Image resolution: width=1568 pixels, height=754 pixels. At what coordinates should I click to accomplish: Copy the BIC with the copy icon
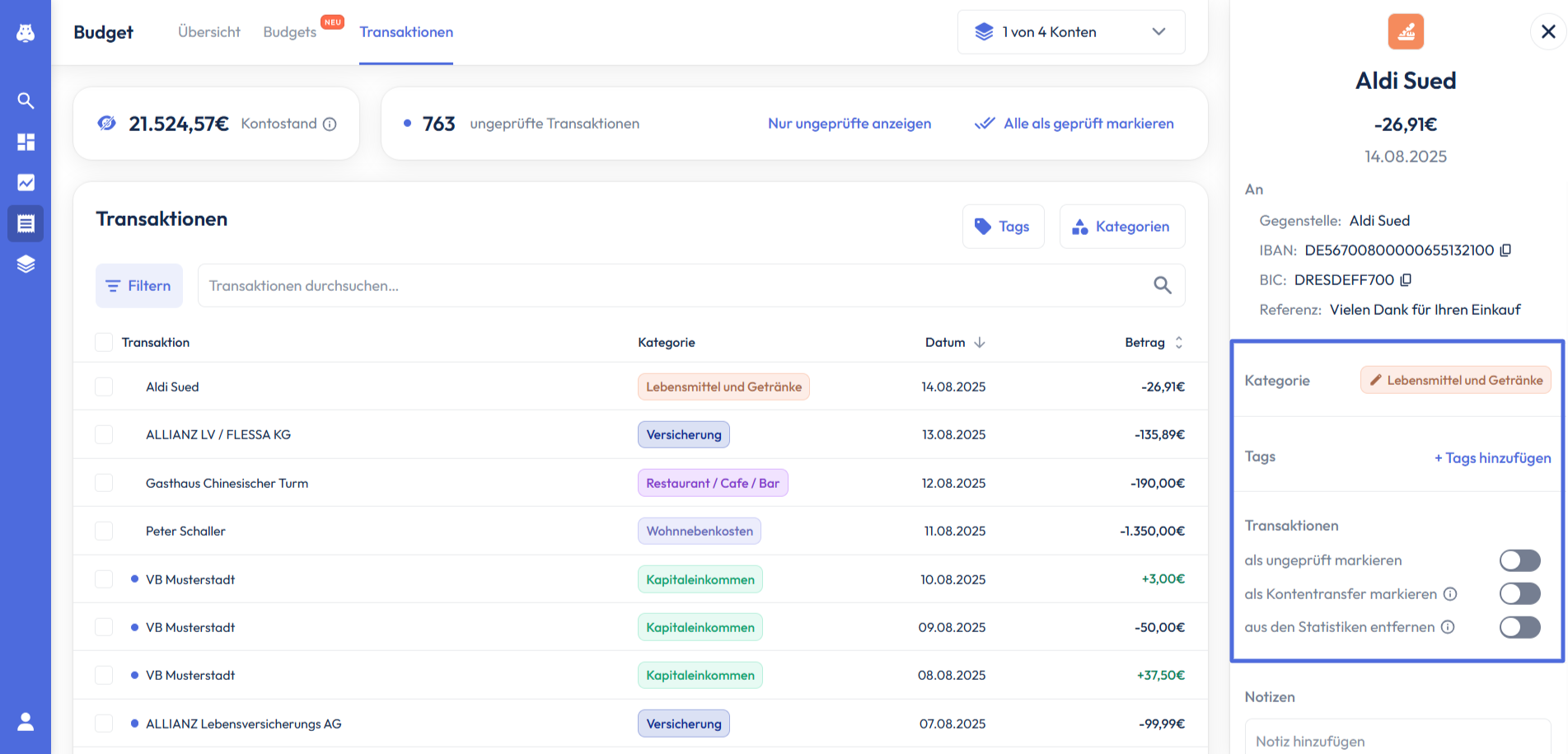point(1406,280)
